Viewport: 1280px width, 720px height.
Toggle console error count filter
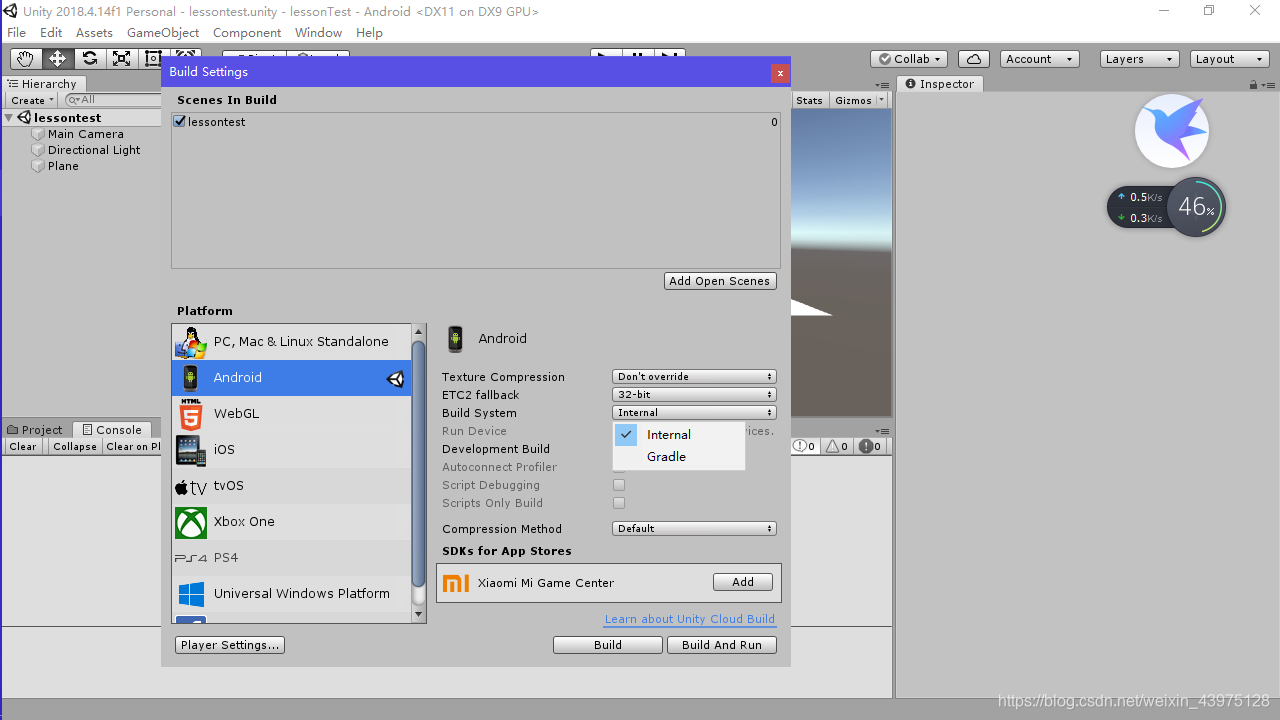click(x=870, y=447)
